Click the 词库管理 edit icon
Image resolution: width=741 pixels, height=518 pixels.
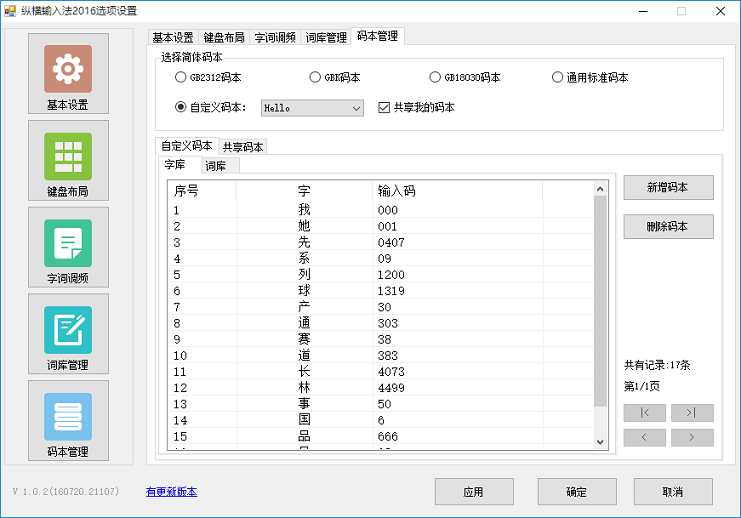click(68, 330)
